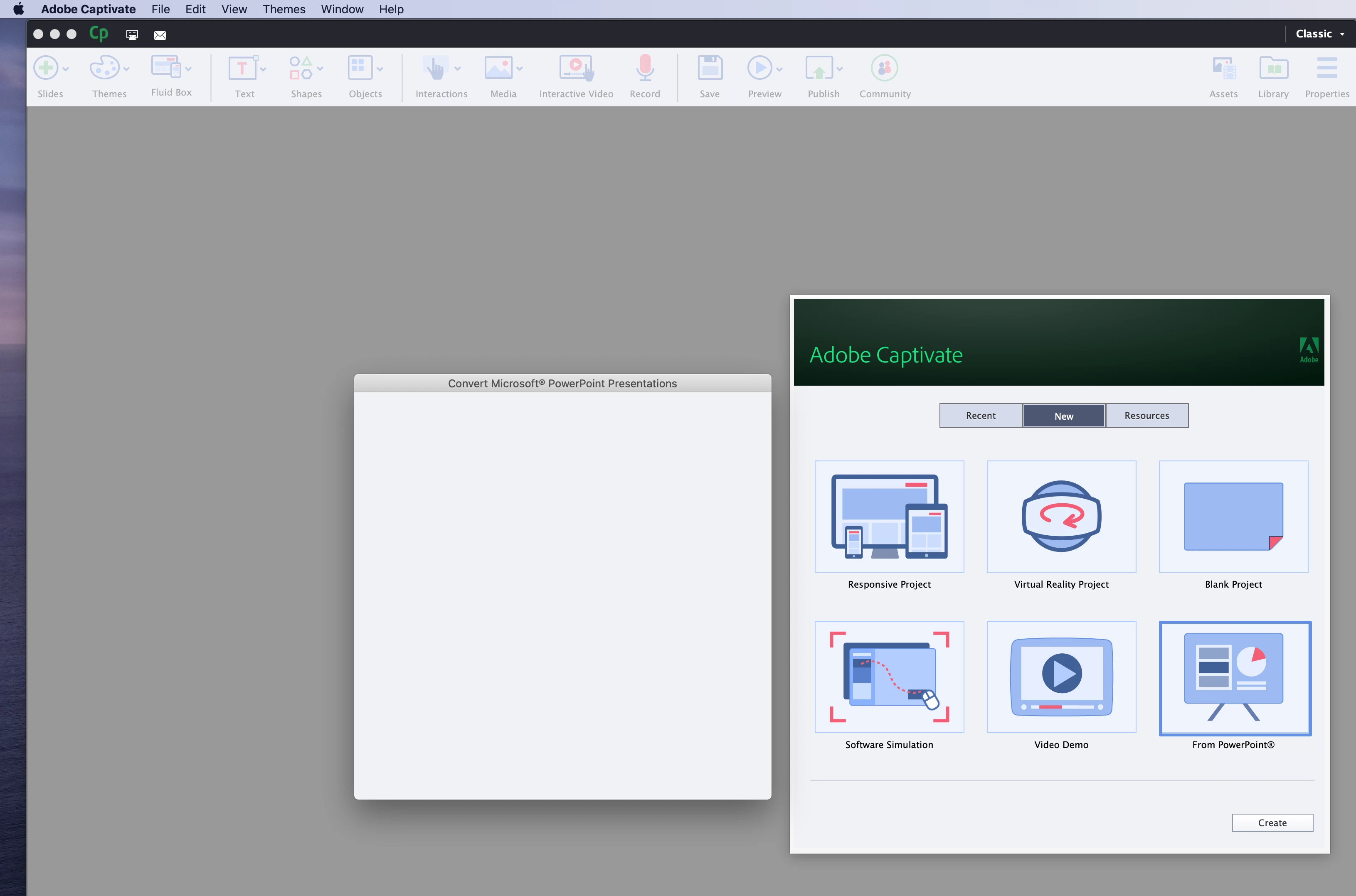Click the envelope mail icon
The image size is (1356, 896).
pos(160,35)
